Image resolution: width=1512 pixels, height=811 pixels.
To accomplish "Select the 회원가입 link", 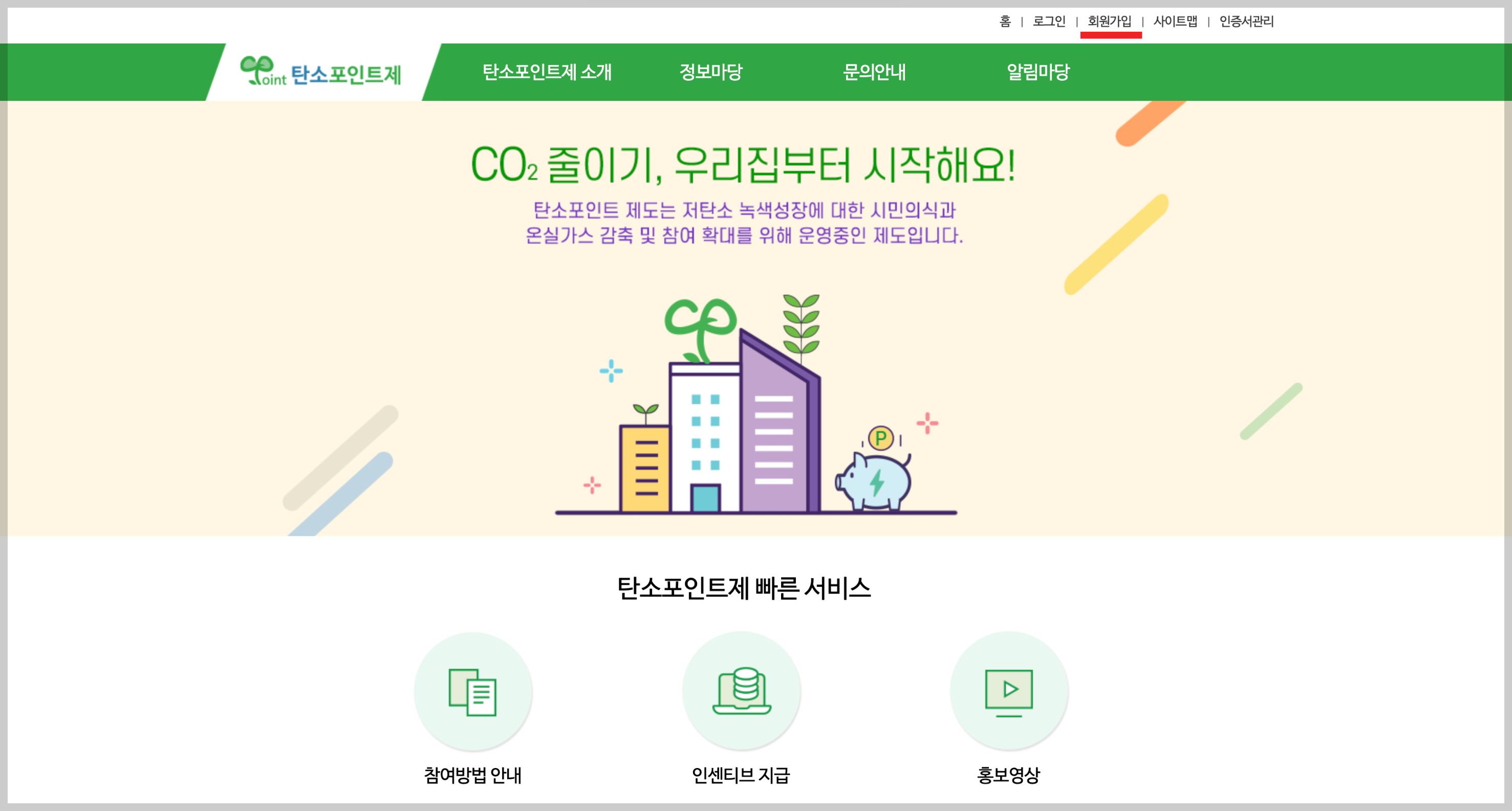I will click(1109, 21).
